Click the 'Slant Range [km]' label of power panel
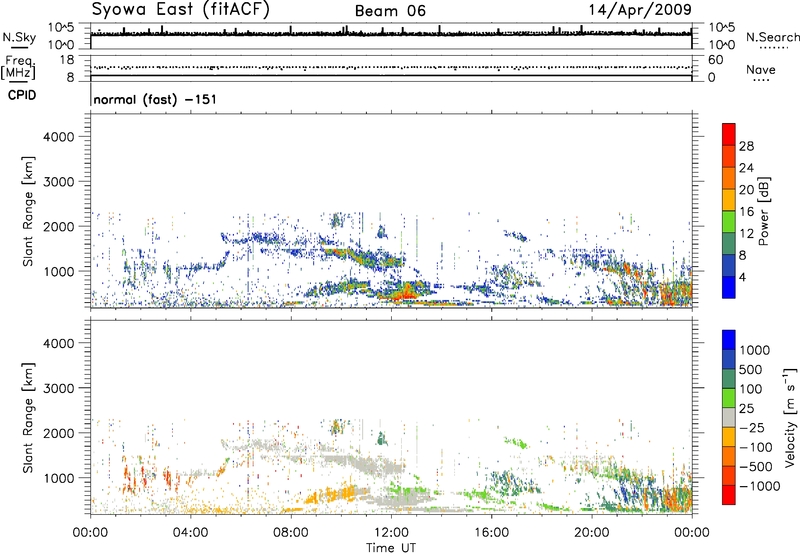The image size is (800, 554). 28,211
